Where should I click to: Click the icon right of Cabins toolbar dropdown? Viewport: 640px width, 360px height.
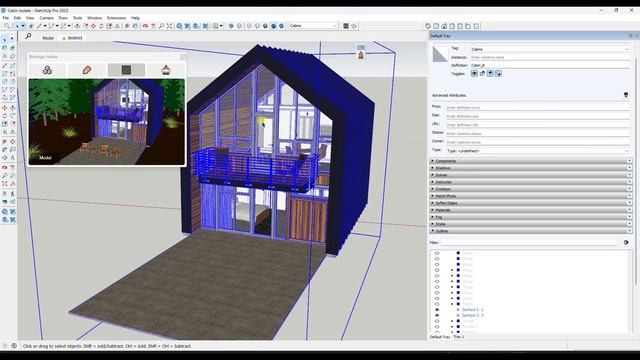tap(346, 26)
